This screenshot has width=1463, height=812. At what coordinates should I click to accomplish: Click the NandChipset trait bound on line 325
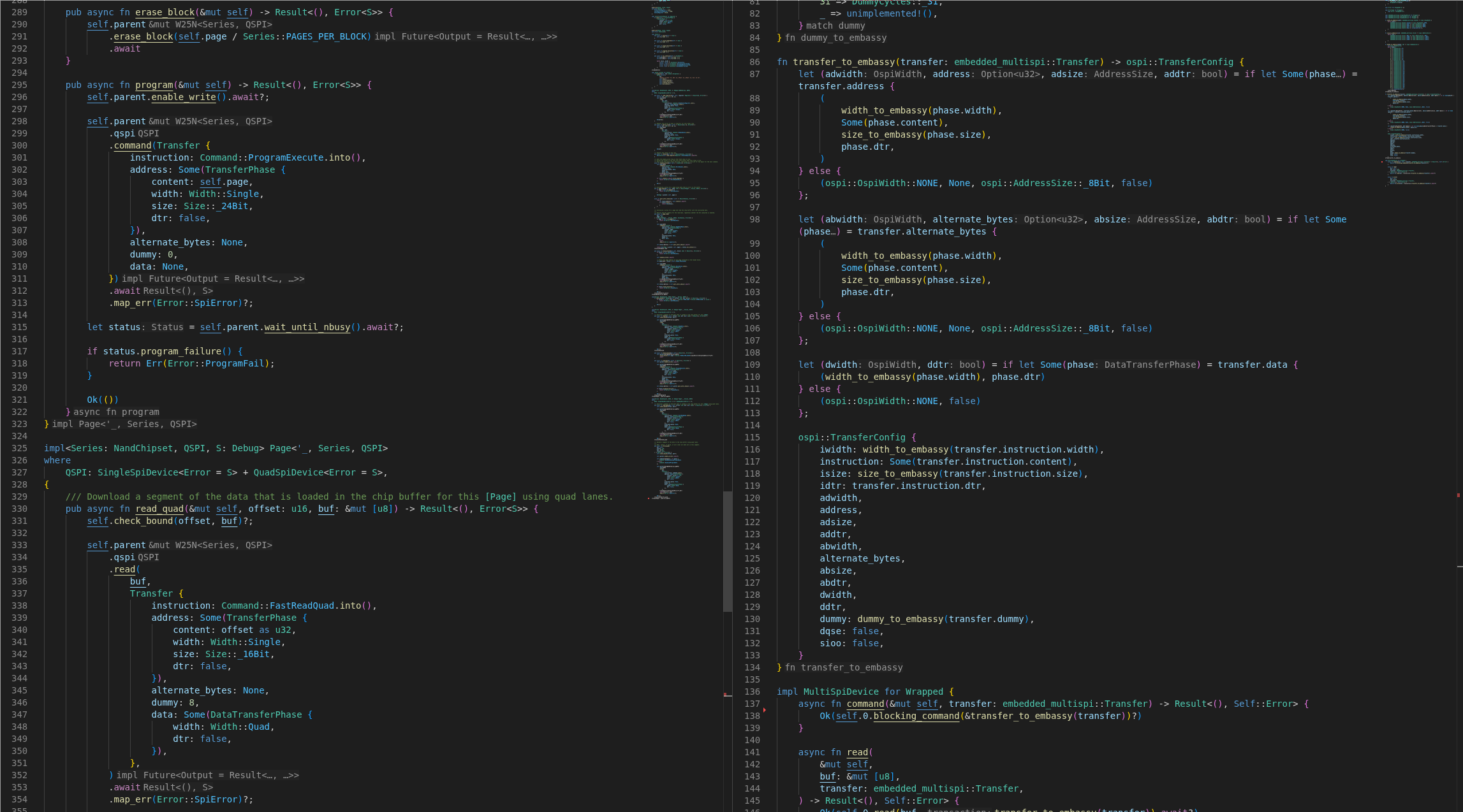coord(143,448)
